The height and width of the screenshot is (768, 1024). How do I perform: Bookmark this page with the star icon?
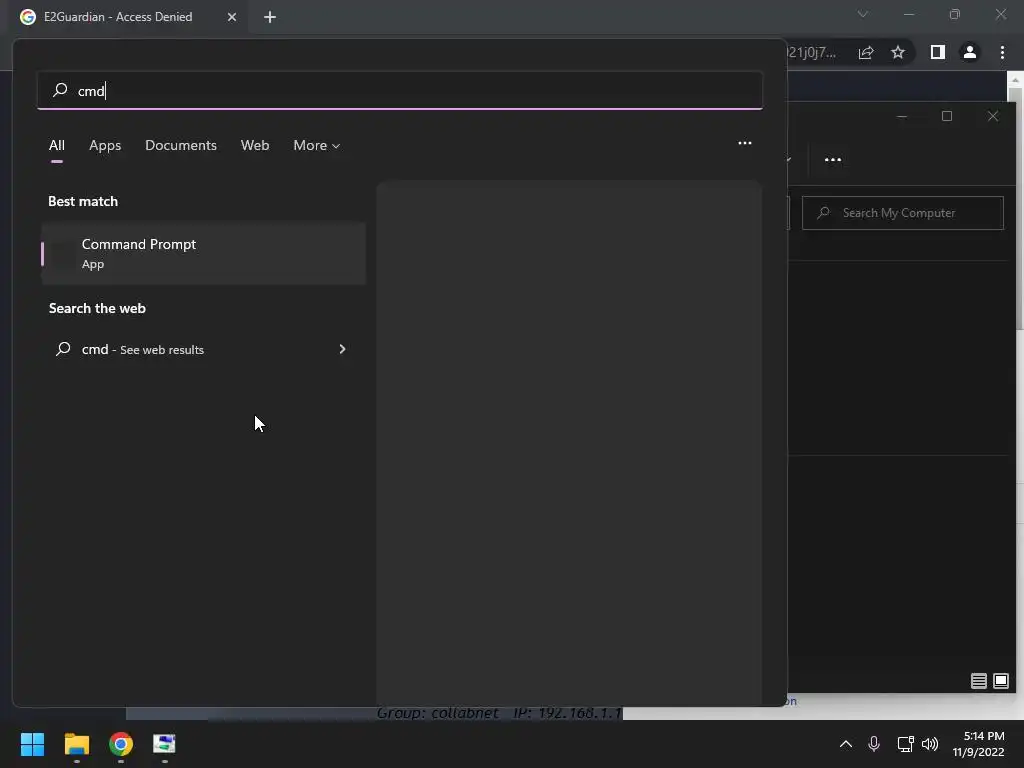tap(898, 52)
